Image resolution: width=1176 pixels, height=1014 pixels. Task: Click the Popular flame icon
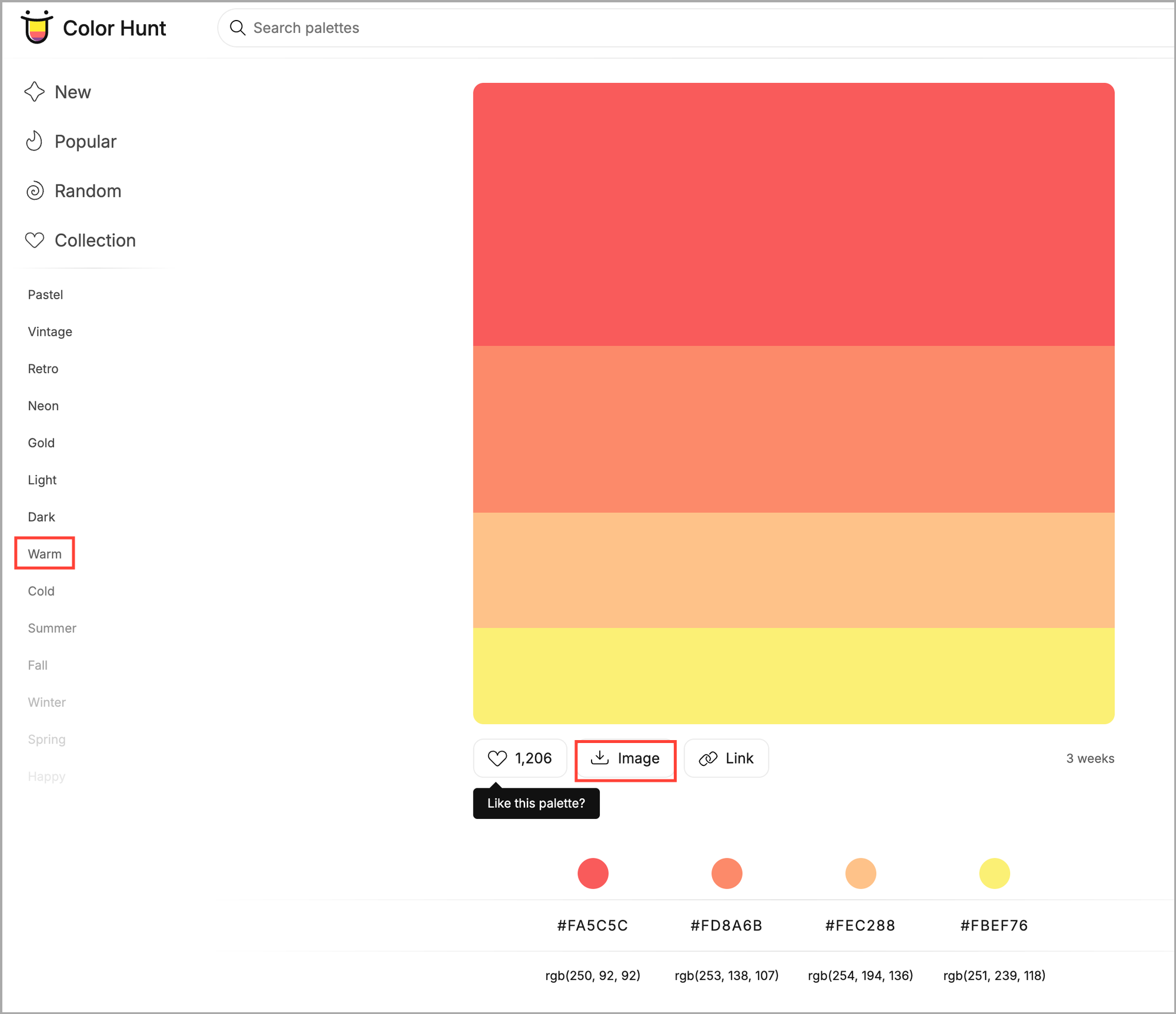[x=35, y=141]
